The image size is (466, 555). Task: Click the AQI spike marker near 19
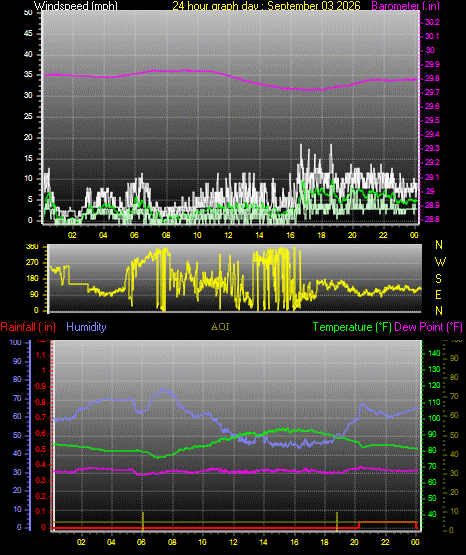[337, 520]
